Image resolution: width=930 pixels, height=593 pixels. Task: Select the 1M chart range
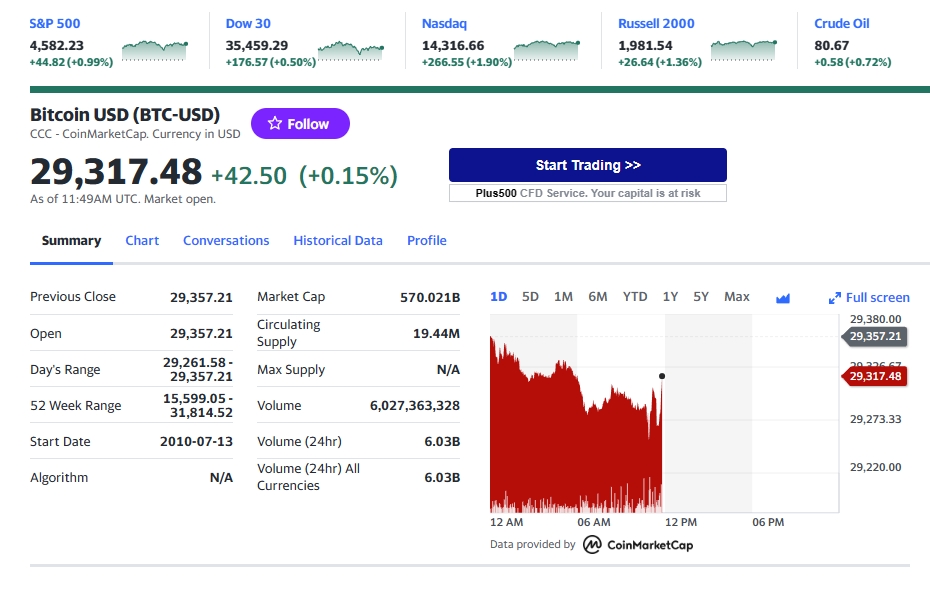[563, 297]
